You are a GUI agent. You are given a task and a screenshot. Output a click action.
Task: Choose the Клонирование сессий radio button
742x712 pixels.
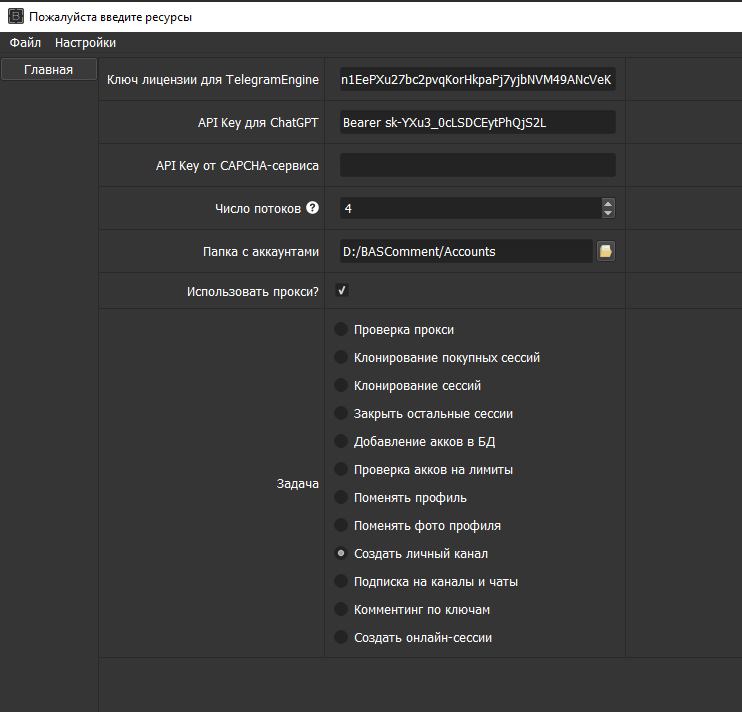pos(342,385)
